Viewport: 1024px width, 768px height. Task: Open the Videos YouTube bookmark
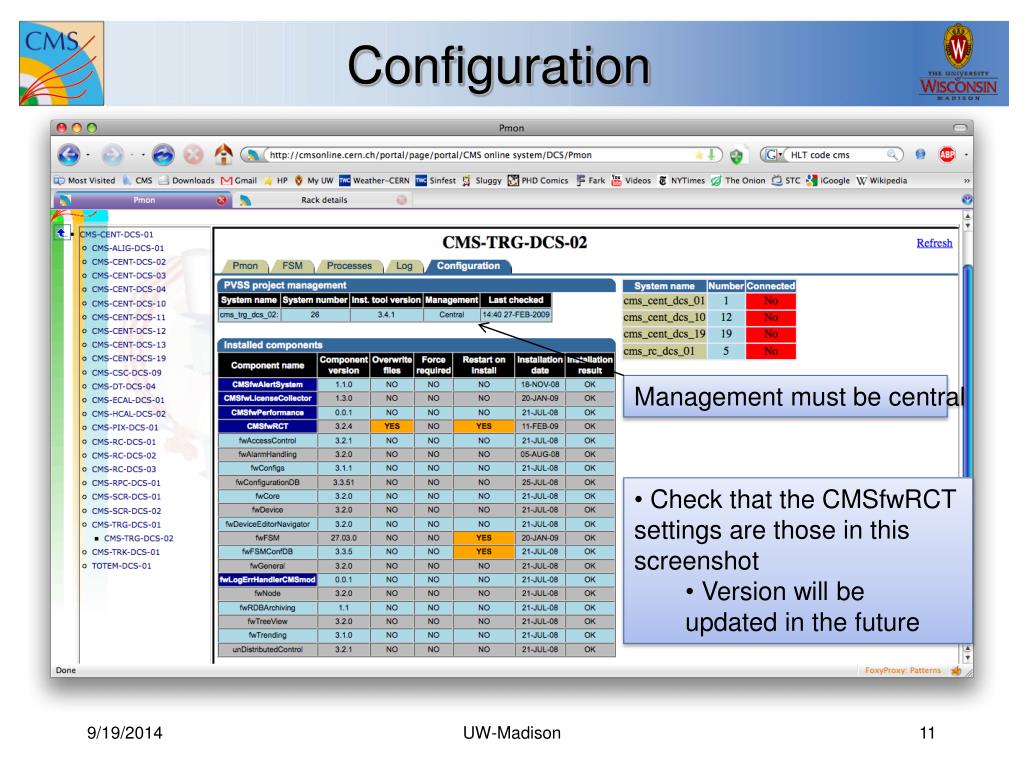click(631, 180)
